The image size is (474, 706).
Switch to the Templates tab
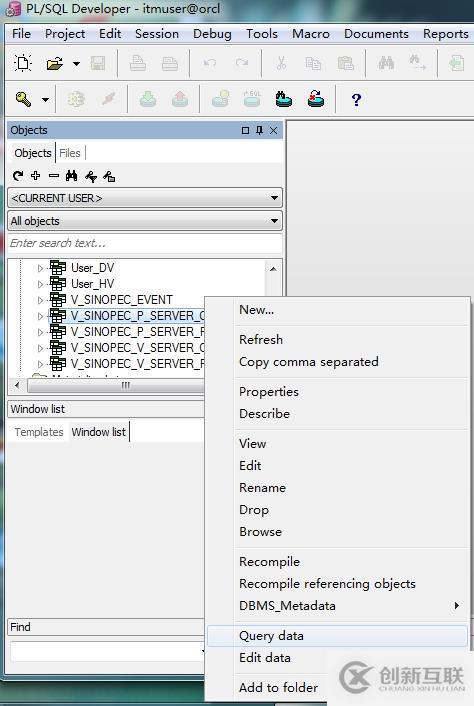point(39,432)
